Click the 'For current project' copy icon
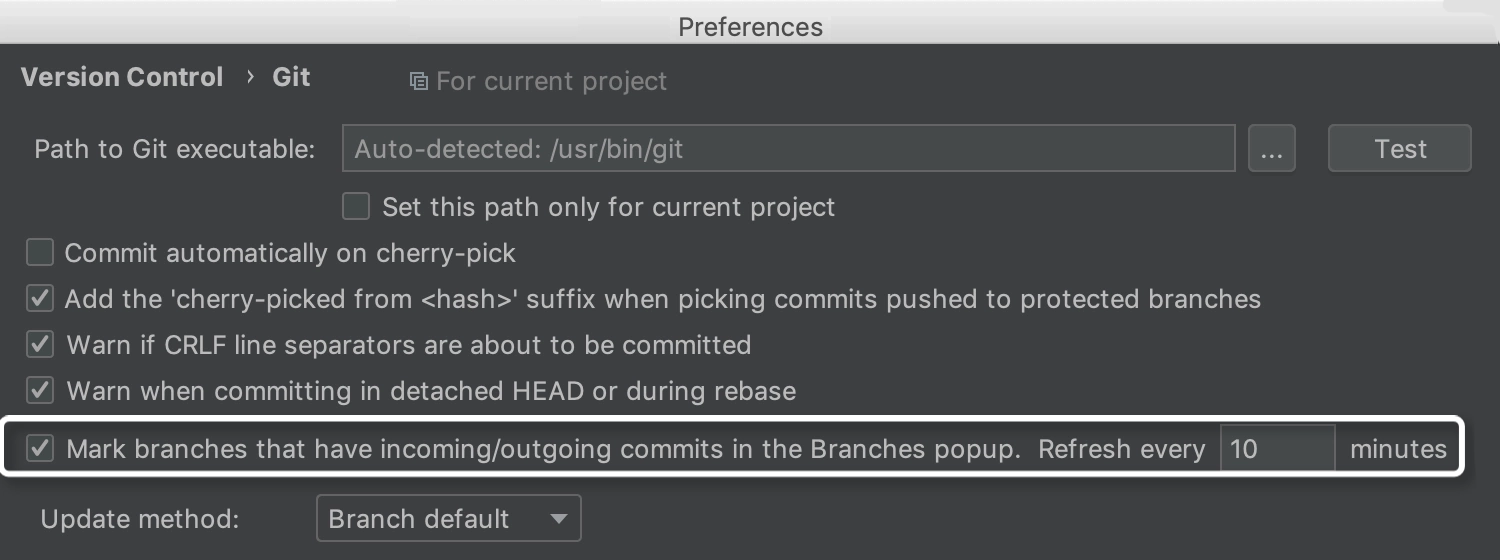Screen dimensions: 1500x560 (419, 81)
